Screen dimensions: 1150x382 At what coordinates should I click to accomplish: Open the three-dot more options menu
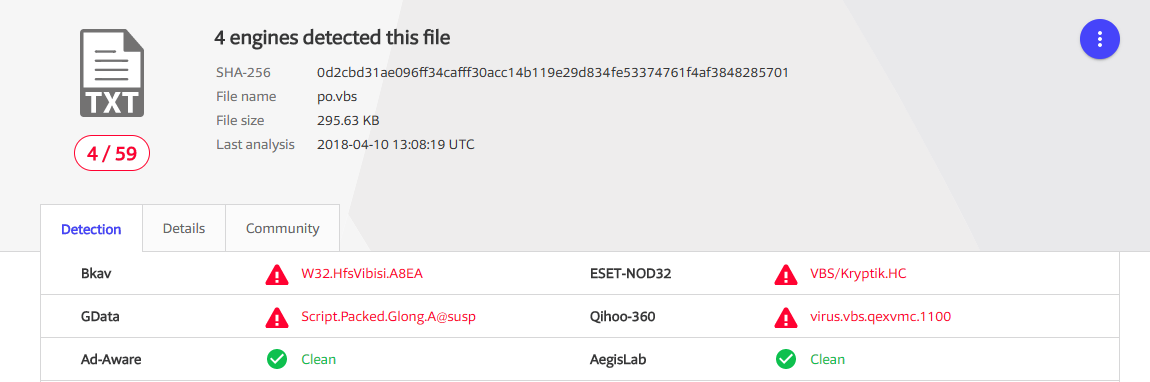coord(1099,39)
